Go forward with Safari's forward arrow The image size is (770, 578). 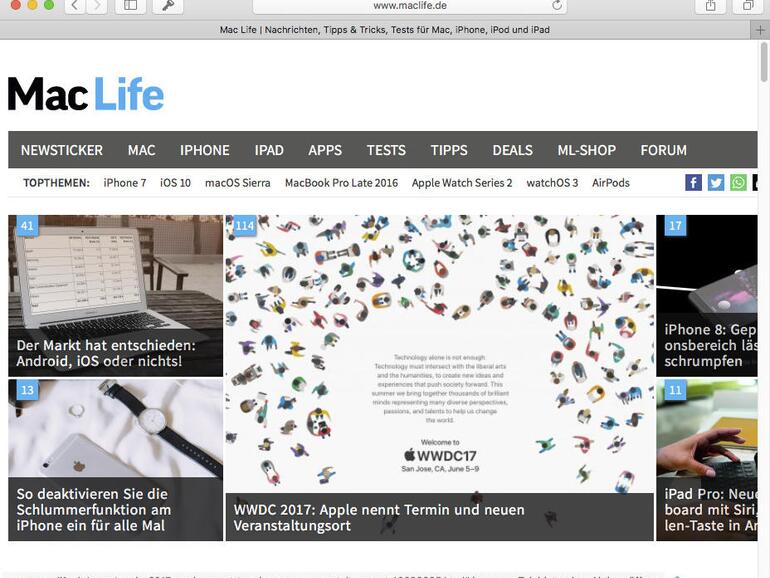tap(96, 6)
